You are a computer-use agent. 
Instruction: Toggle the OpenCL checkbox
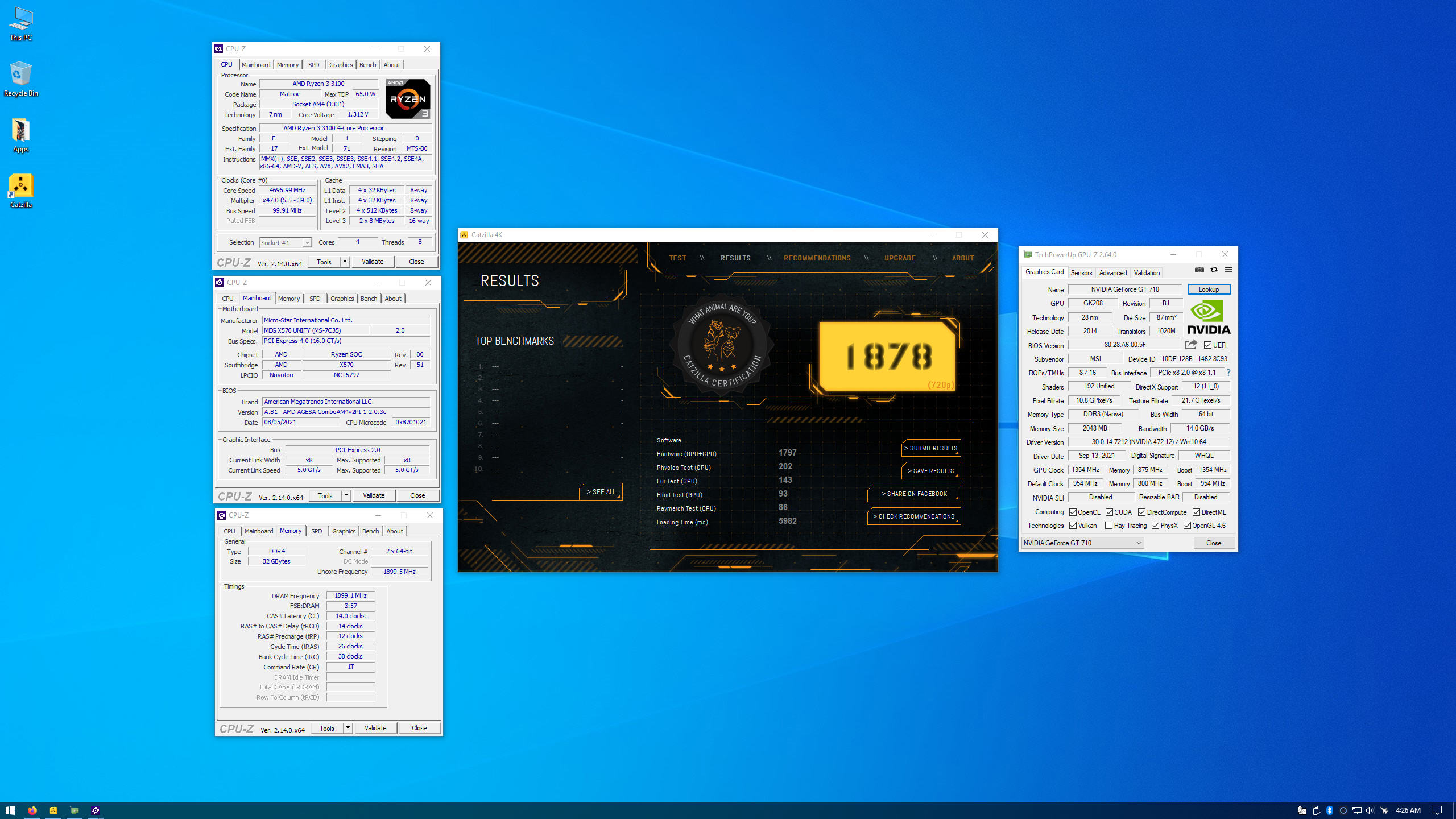click(x=1073, y=512)
